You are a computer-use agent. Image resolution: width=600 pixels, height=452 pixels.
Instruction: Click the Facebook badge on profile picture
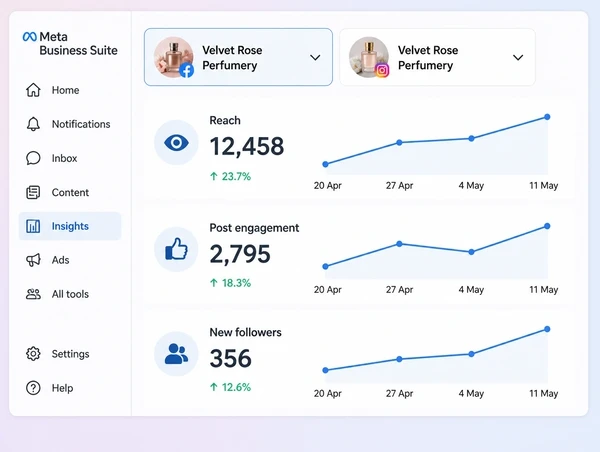(x=186, y=70)
